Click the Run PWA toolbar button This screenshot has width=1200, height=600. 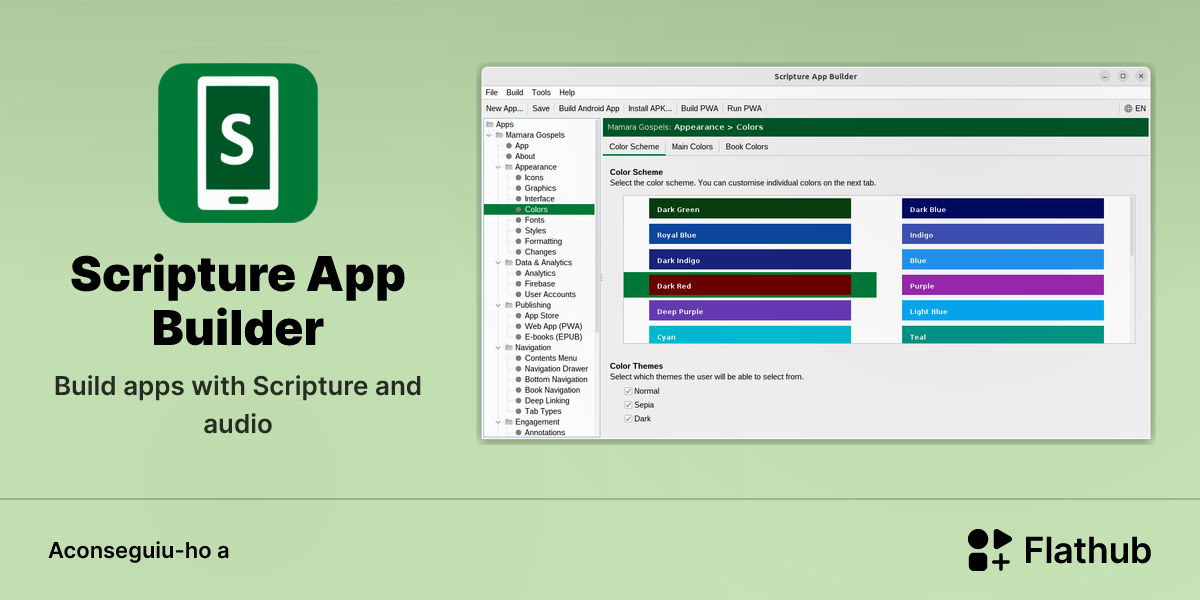[x=744, y=108]
